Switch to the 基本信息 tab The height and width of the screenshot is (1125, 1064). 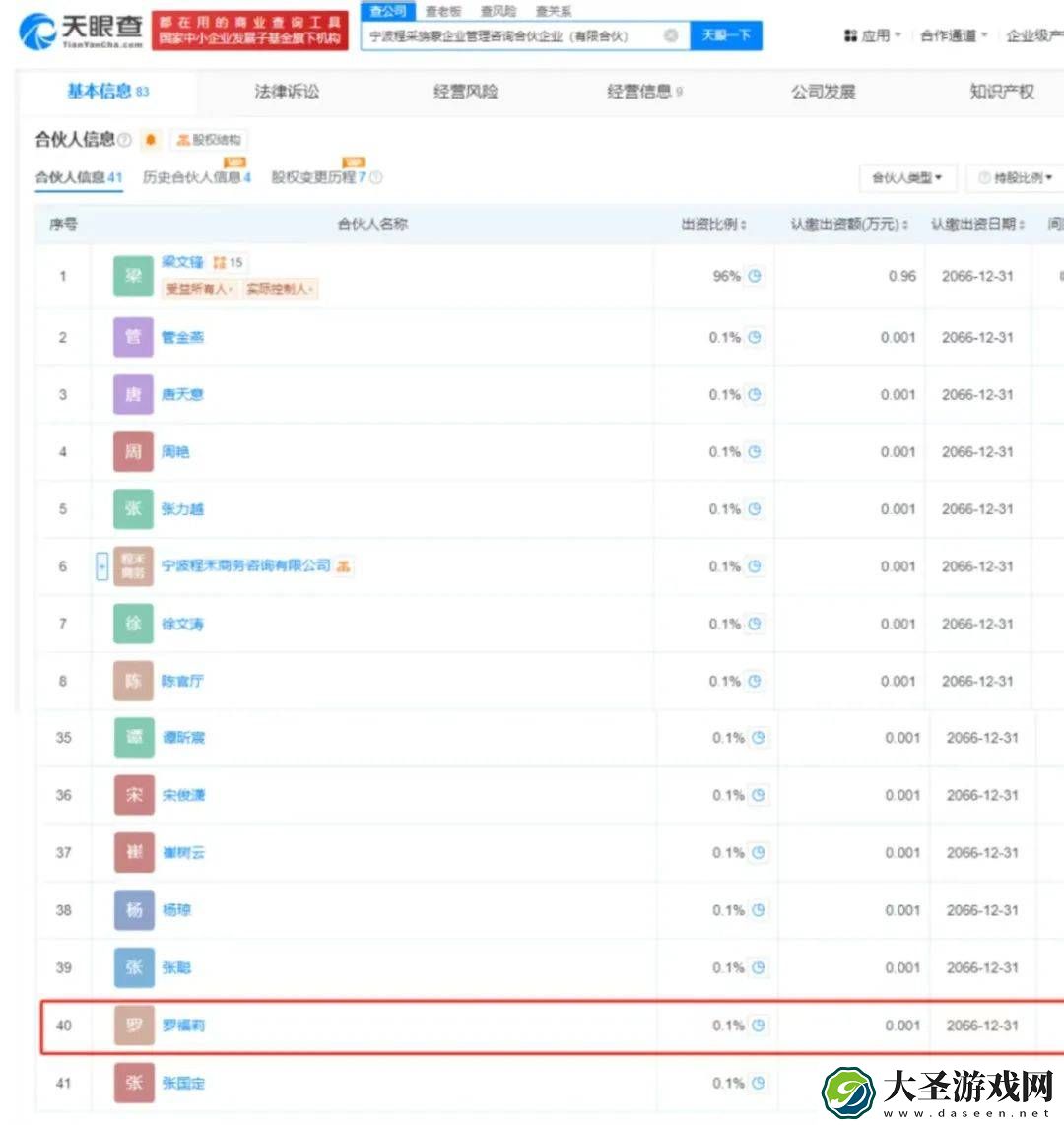(107, 91)
